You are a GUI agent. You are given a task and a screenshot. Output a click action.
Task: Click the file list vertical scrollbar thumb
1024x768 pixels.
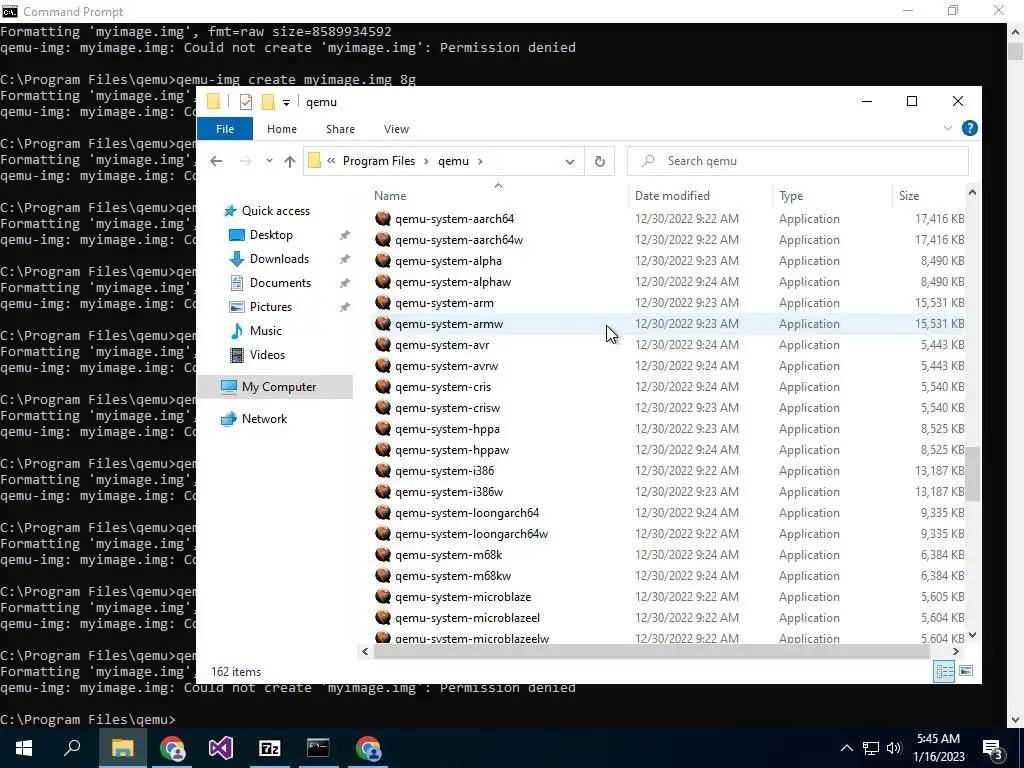pos(972,473)
